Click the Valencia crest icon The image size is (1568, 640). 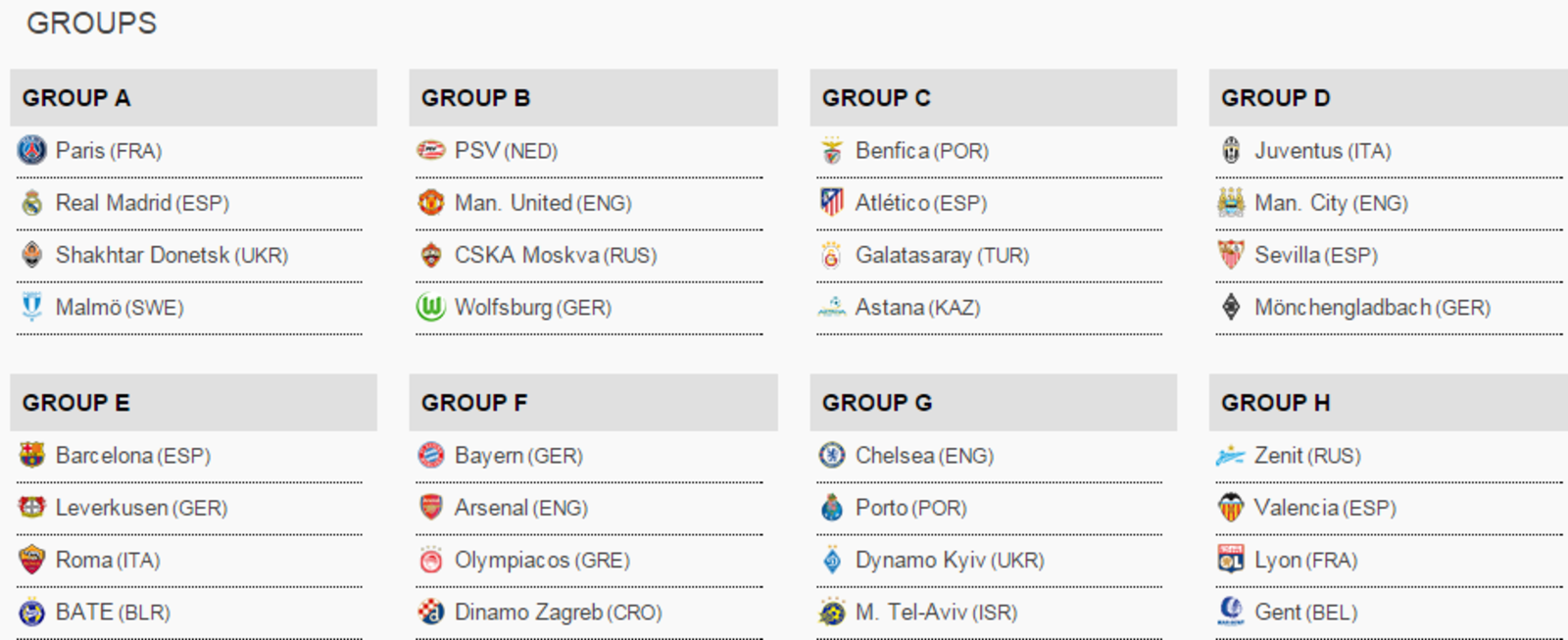tap(1231, 508)
